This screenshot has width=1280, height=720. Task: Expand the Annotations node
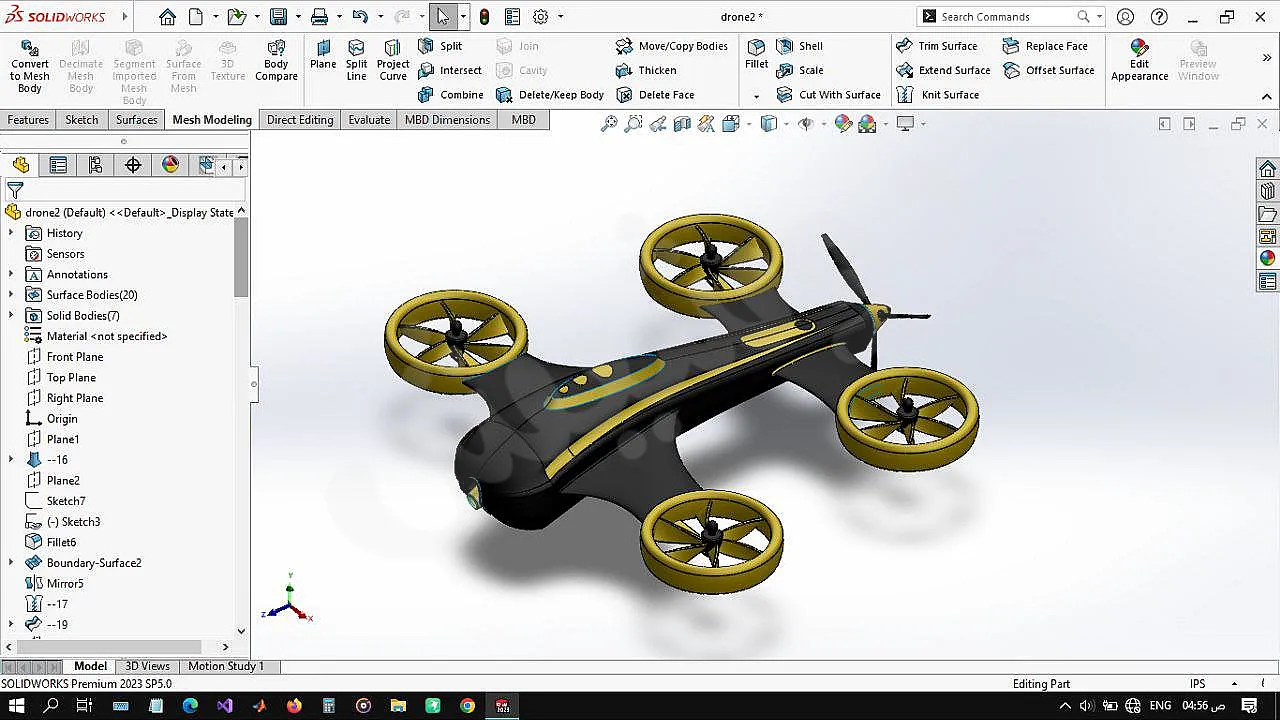pyautogui.click(x=11, y=274)
